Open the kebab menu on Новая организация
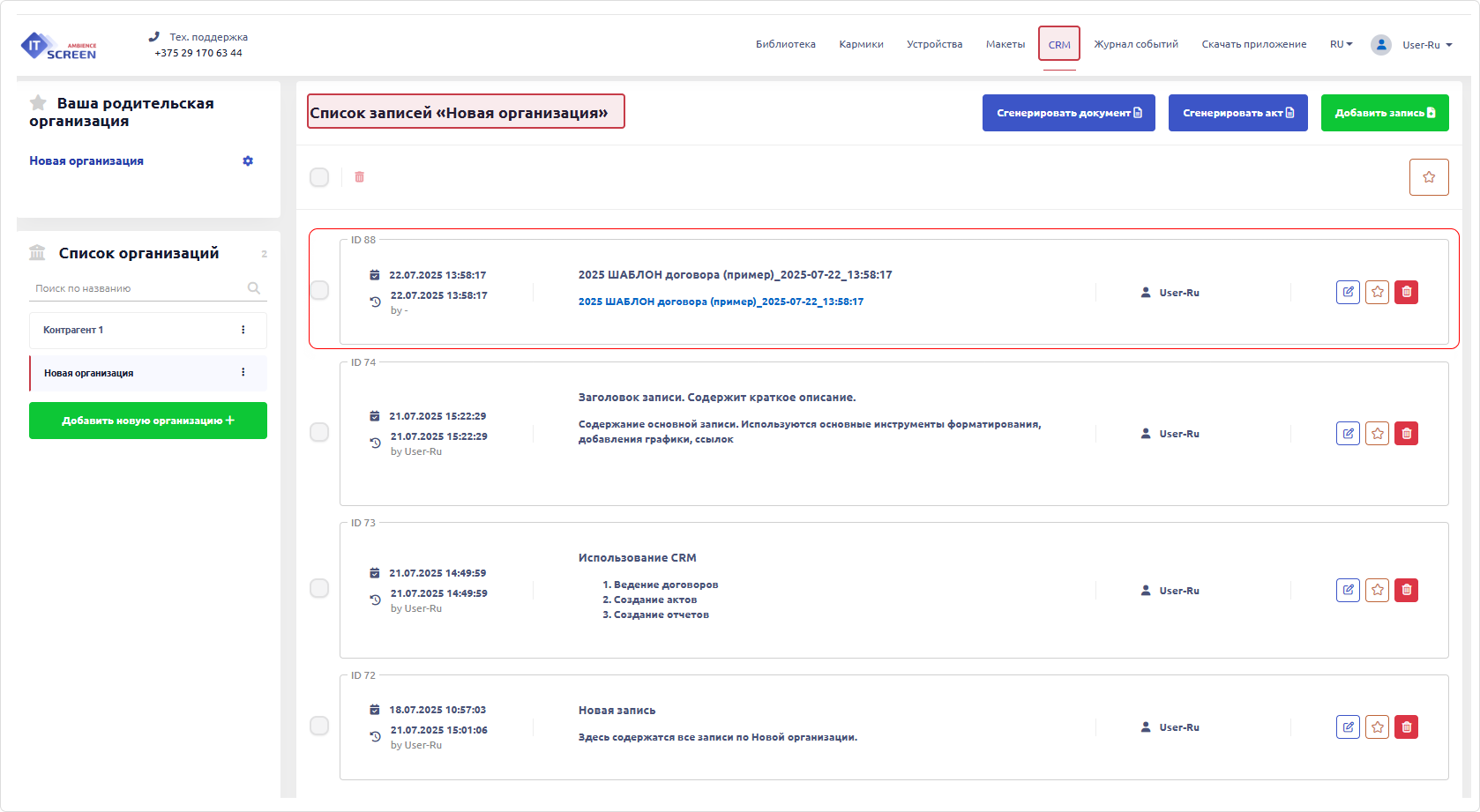Image resolution: width=1480 pixels, height=812 pixels. (x=244, y=372)
